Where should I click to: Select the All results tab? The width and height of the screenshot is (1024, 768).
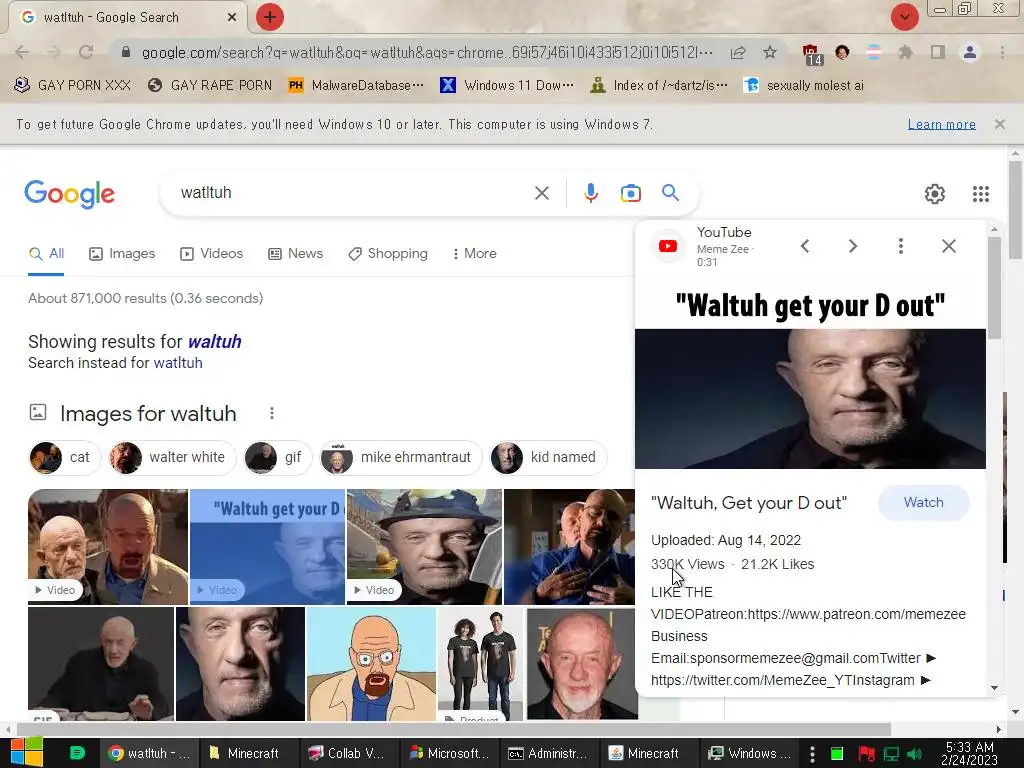(46, 253)
